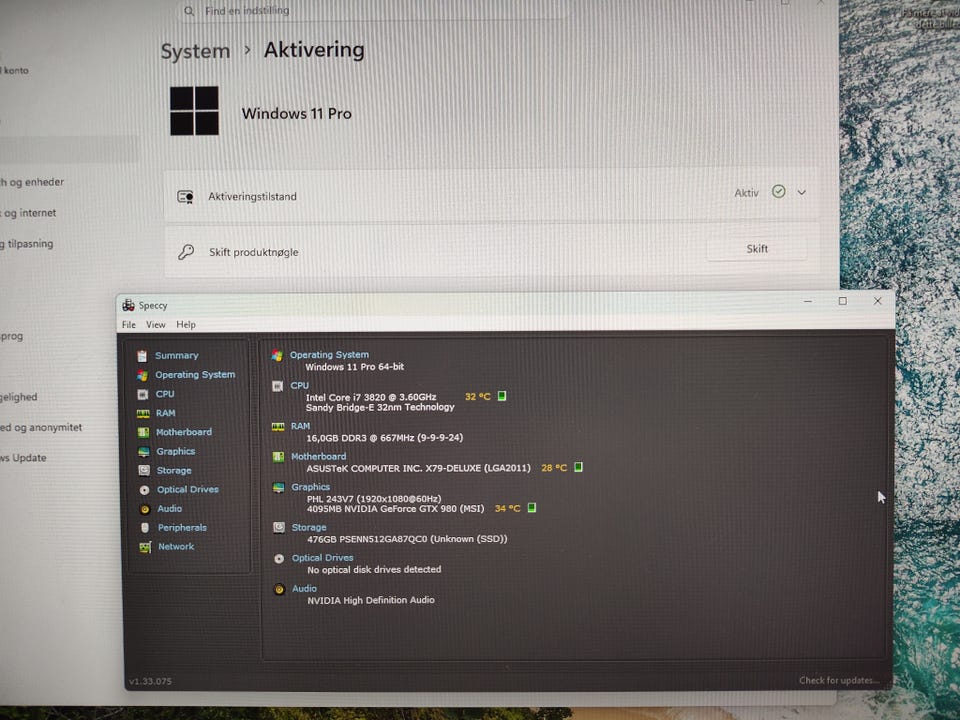Open the View menu in Speccy
This screenshot has height=720, width=960.
[x=156, y=324]
